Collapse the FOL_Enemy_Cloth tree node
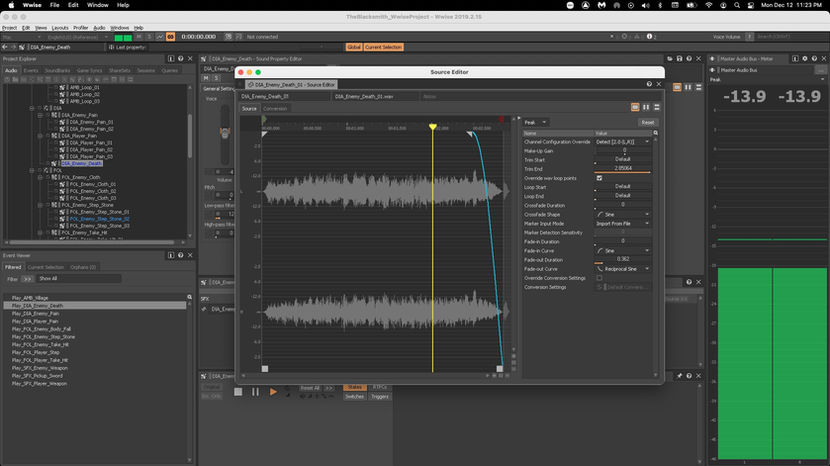 pyautogui.click(x=40, y=177)
